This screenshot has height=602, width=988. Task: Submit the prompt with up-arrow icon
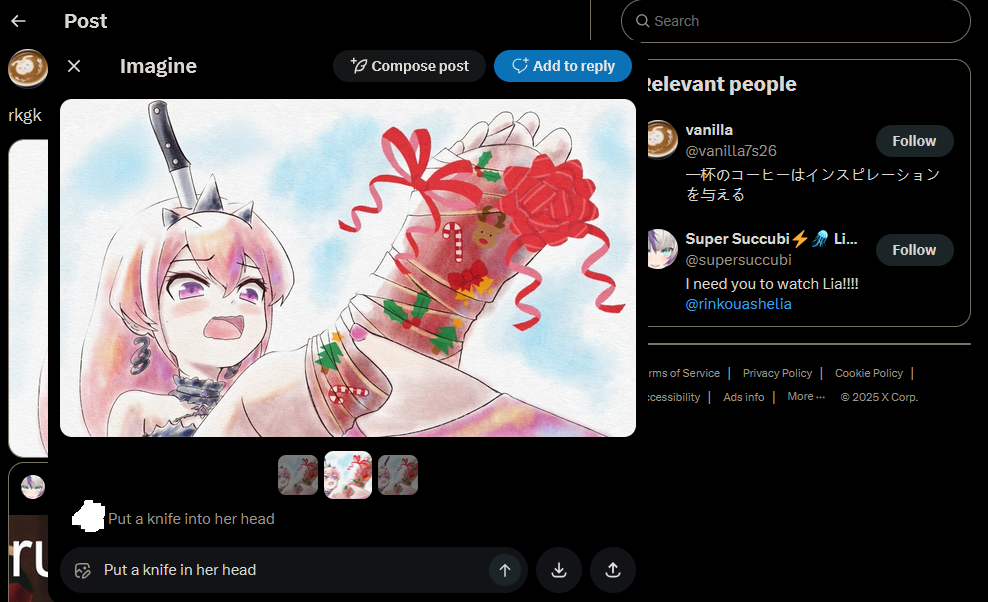(x=505, y=570)
